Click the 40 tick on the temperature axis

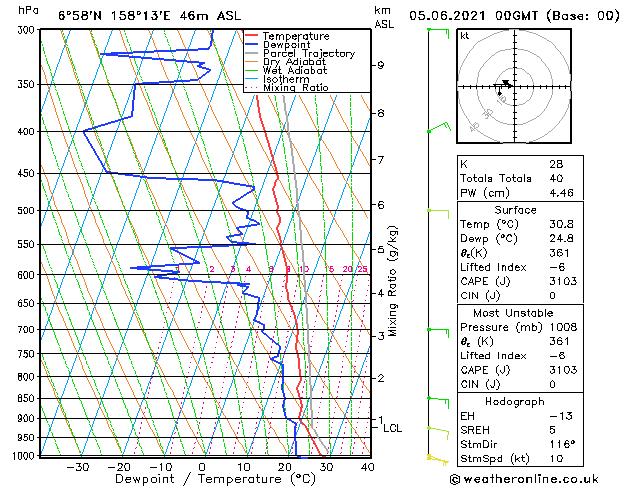coord(367,467)
